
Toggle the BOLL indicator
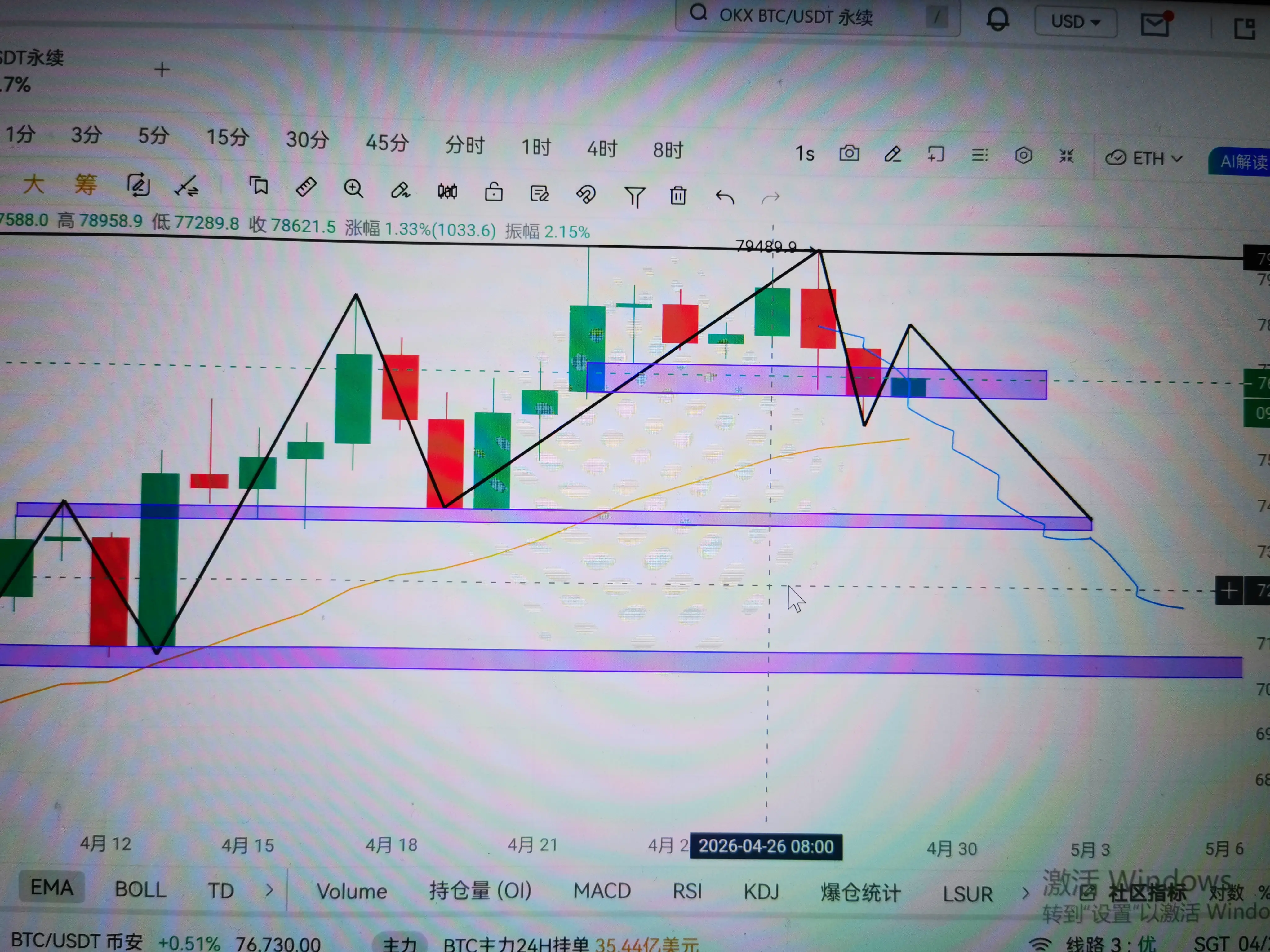coord(140,889)
